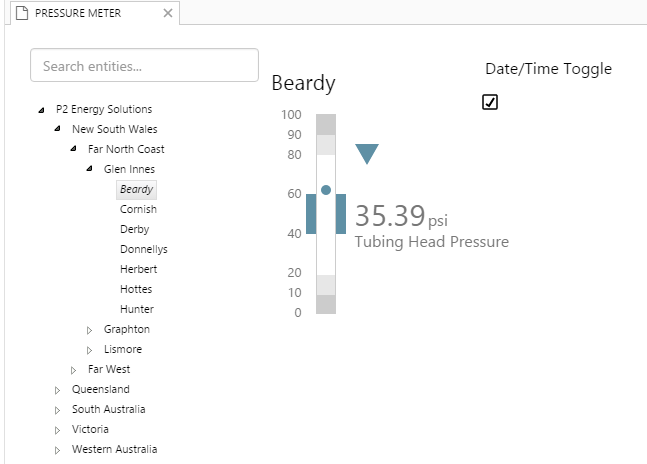The image size is (647, 464).
Task: Choose the Donnellys entity
Action: coord(143,249)
